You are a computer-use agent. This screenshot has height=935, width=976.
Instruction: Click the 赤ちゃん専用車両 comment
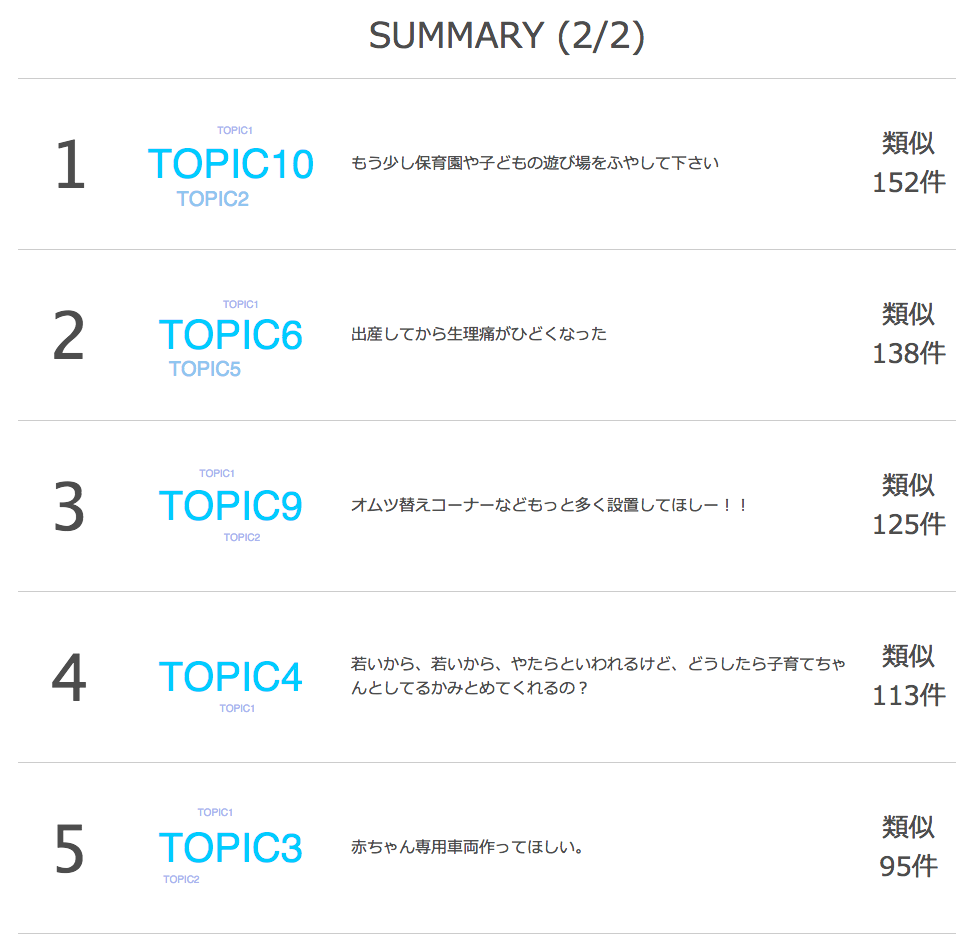(467, 847)
